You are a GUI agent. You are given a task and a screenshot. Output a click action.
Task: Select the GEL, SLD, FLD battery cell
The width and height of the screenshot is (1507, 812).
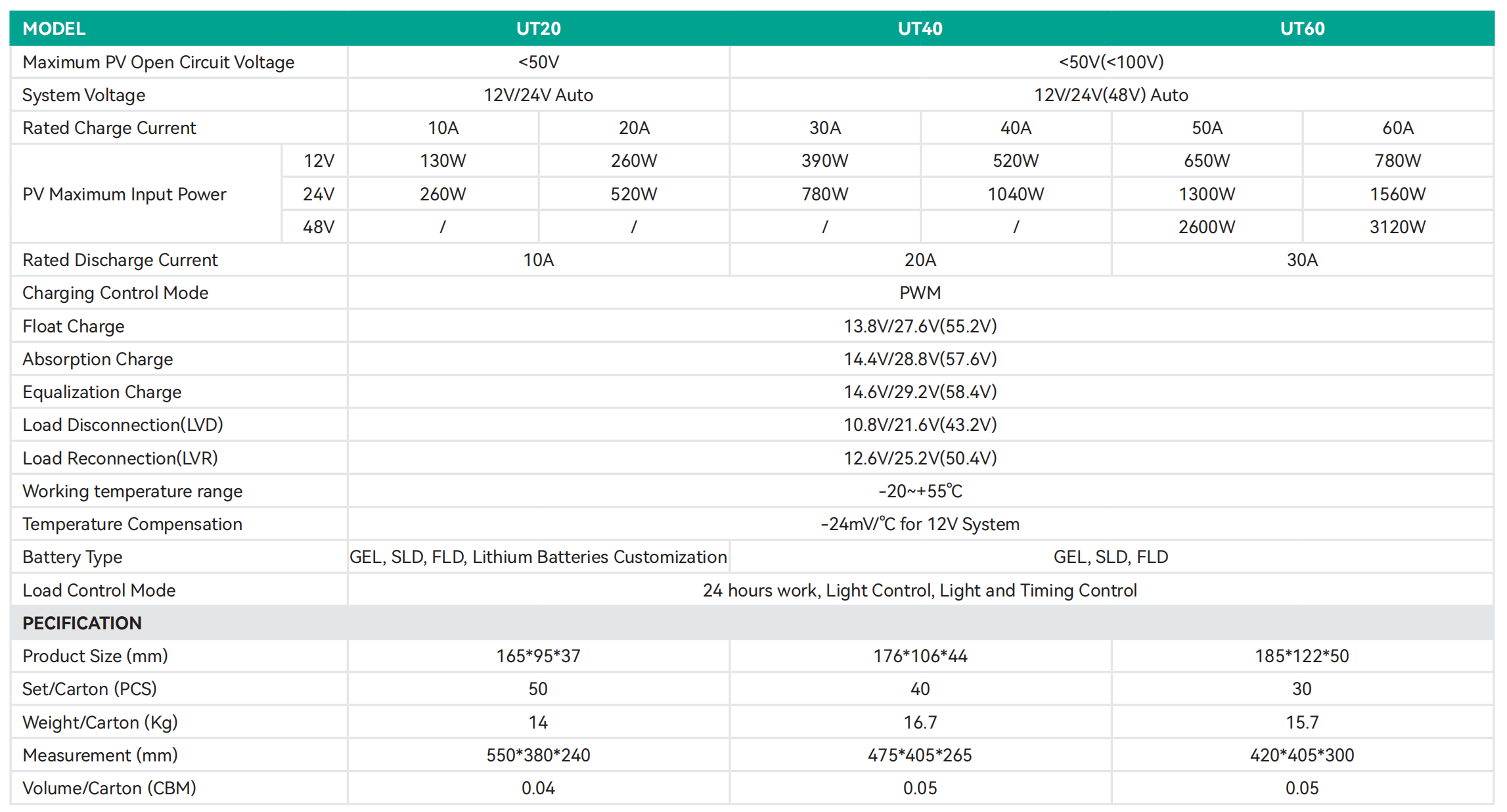pyautogui.click(x=1110, y=557)
